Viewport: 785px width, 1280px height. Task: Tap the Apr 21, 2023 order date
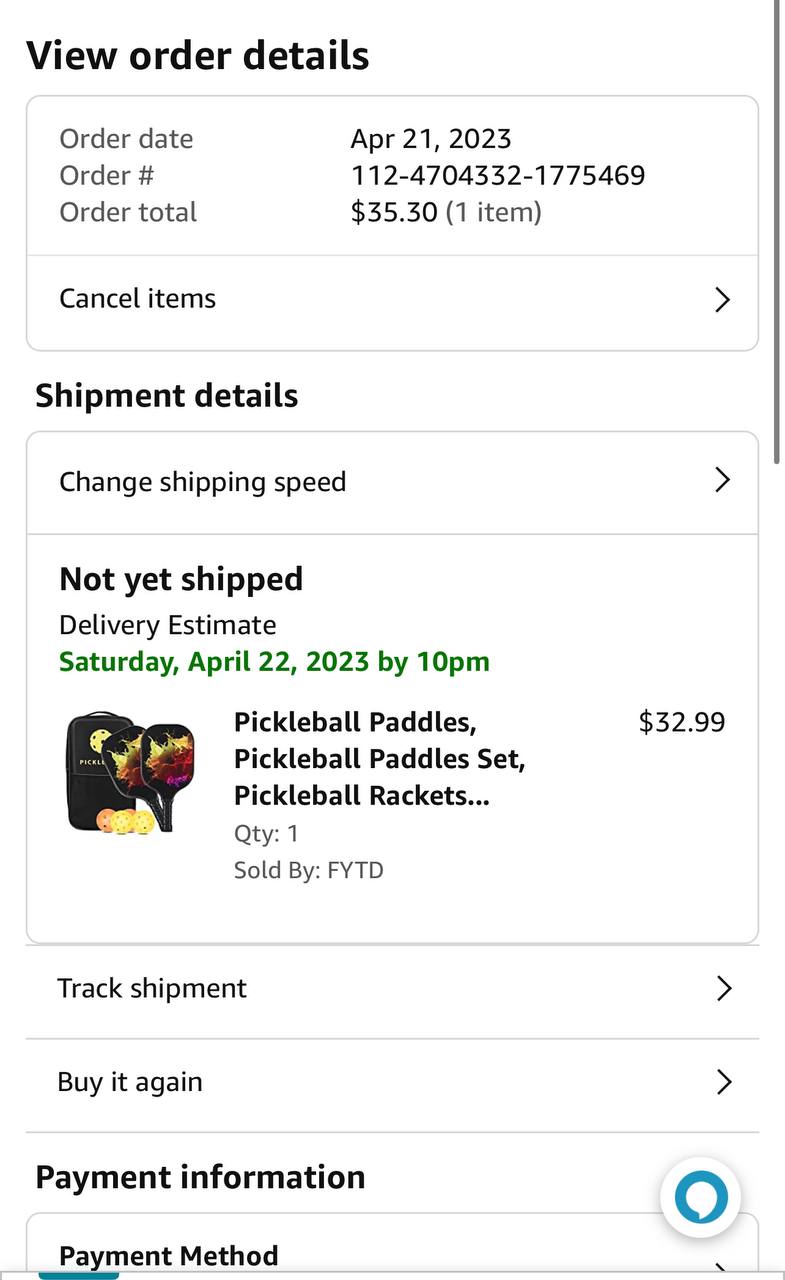coord(431,139)
